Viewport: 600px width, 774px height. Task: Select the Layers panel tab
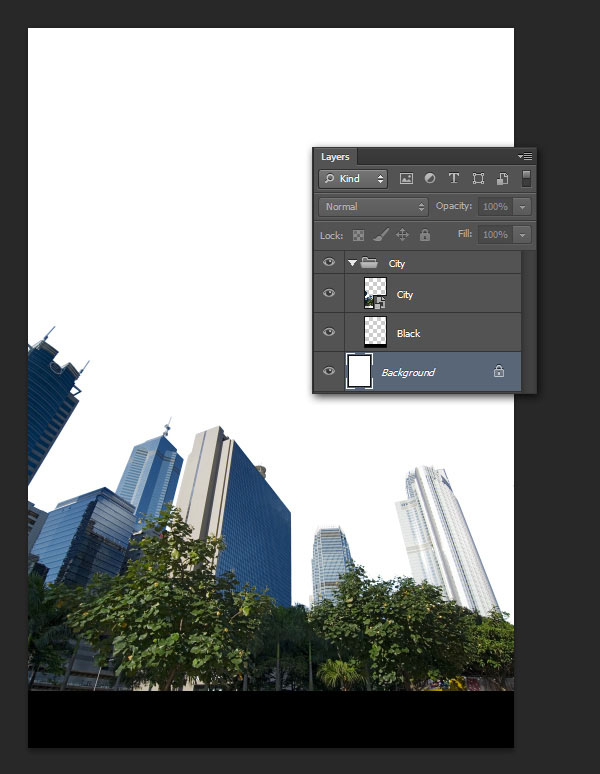335,156
